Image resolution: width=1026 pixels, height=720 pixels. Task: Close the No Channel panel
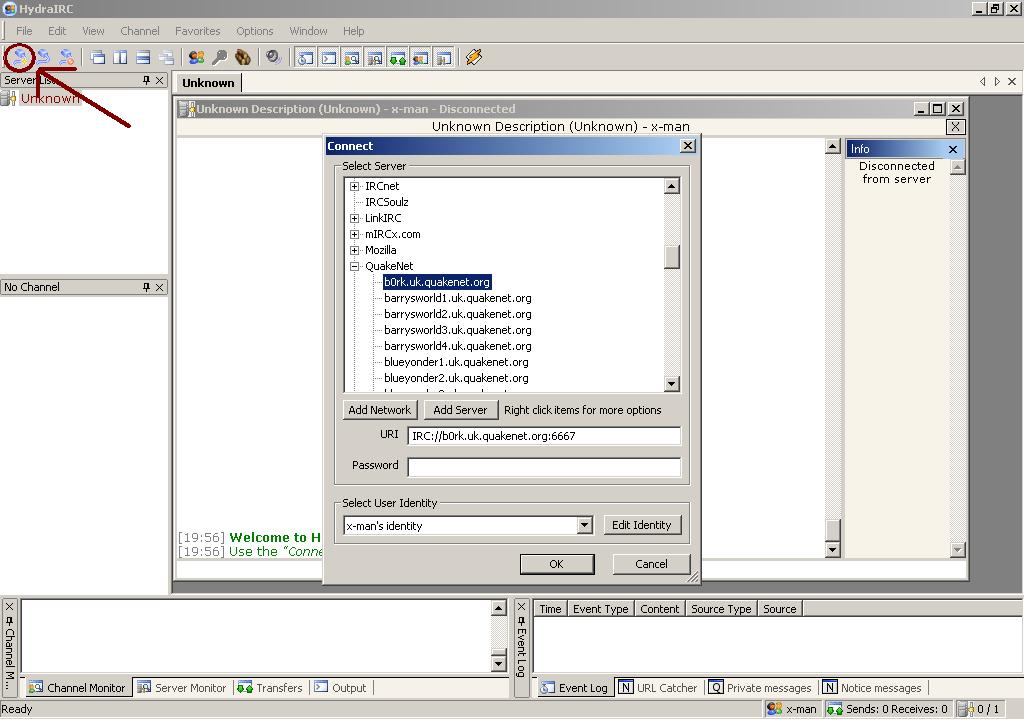point(160,287)
